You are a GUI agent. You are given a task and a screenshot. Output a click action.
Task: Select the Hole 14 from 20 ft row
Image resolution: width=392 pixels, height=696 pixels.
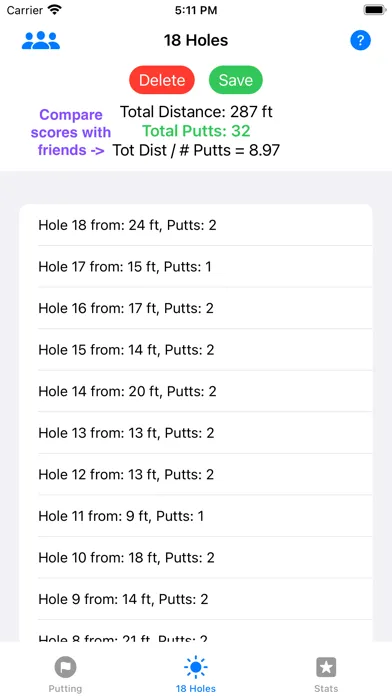[x=196, y=391]
